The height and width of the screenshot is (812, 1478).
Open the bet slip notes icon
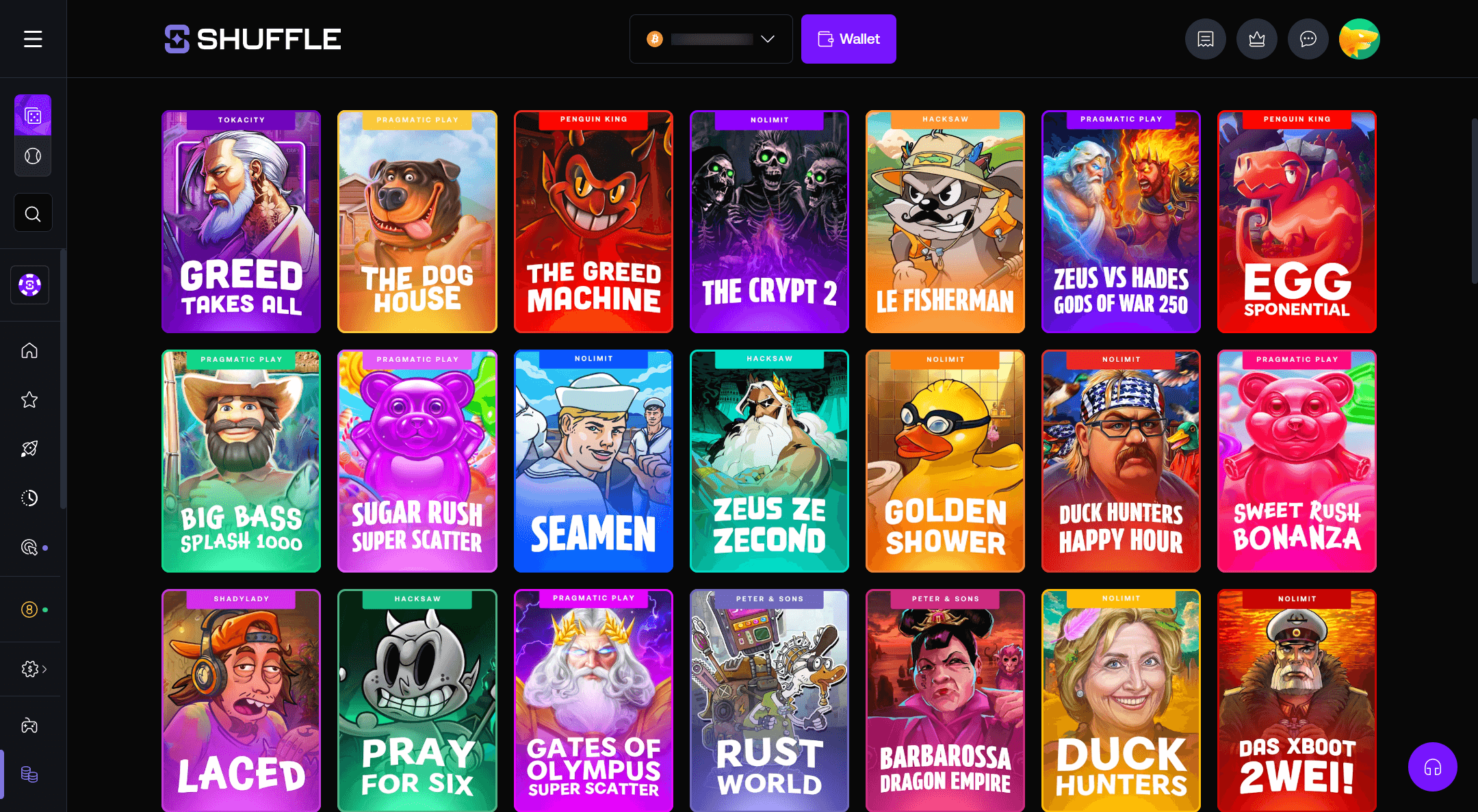pos(1205,39)
